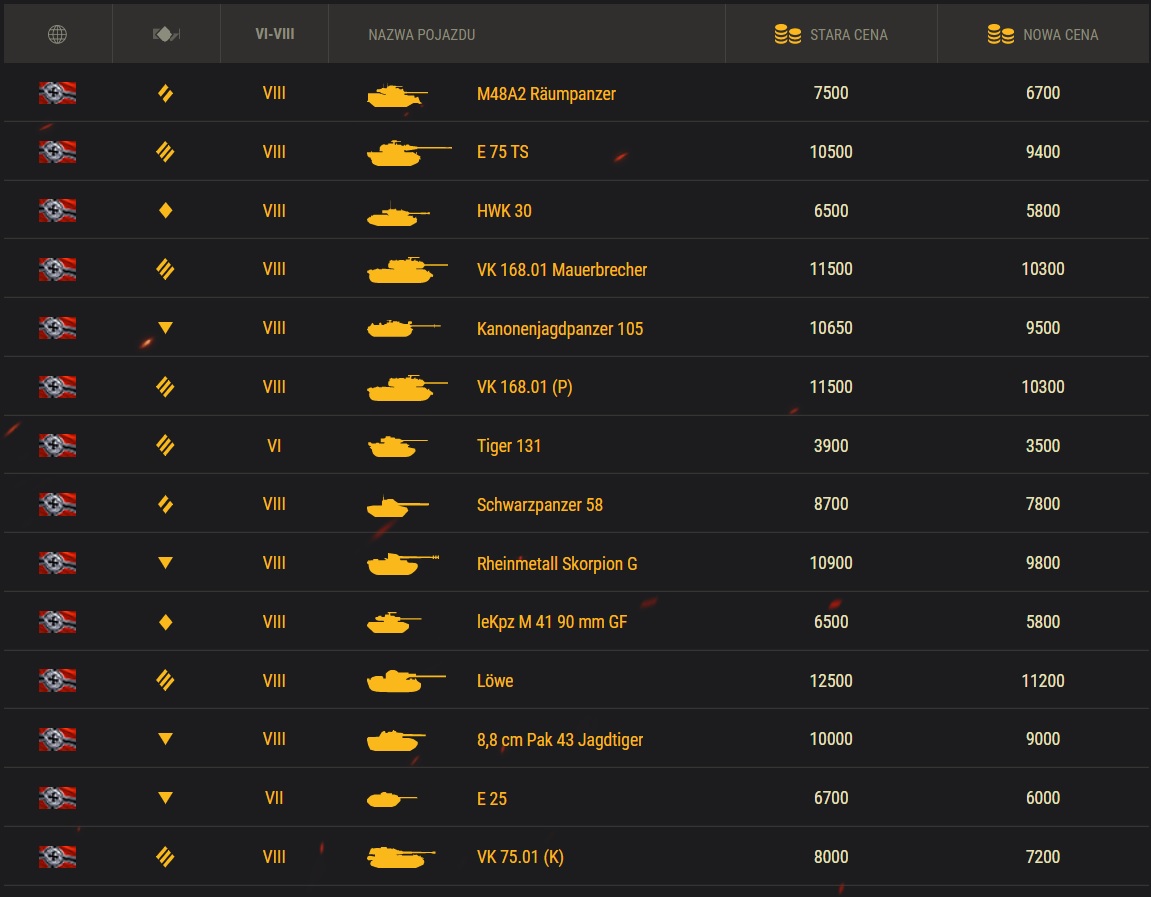Sort by nation using the globe header icon
Image resolution: width=1151 pixels, height=897 pixels.
coord(57,34)
